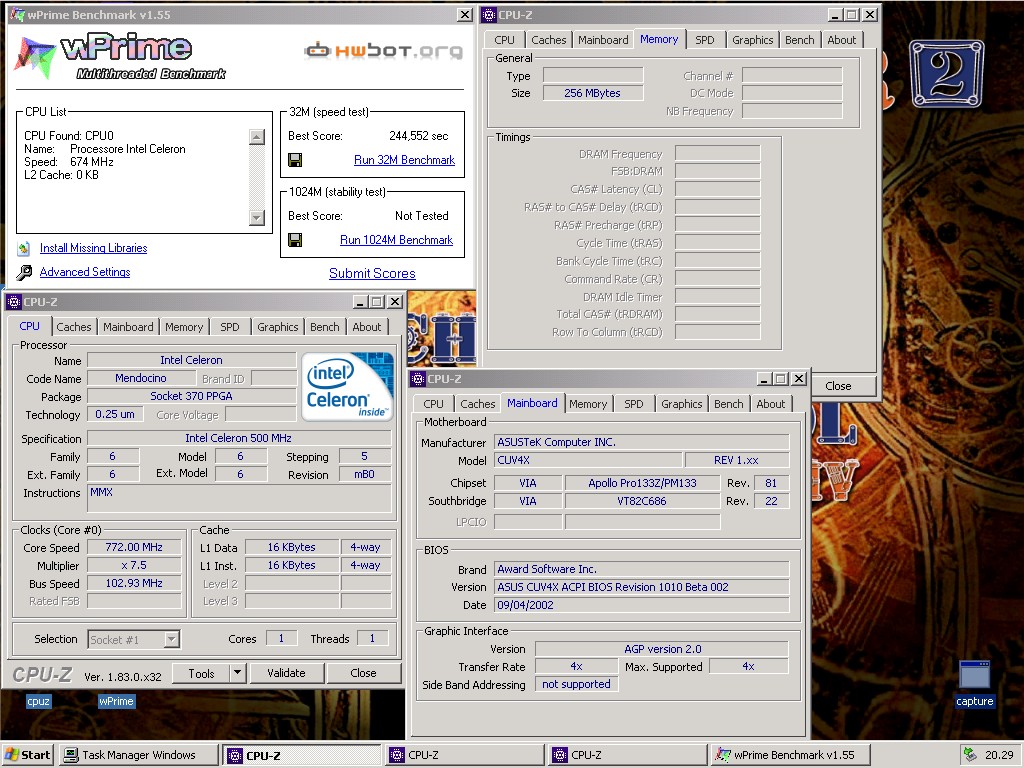Image resolution: width=1024 pixels, height=768 pixels.
Task: Click CPU List scrollbar up arrow
Action: [x=257, y=136]
